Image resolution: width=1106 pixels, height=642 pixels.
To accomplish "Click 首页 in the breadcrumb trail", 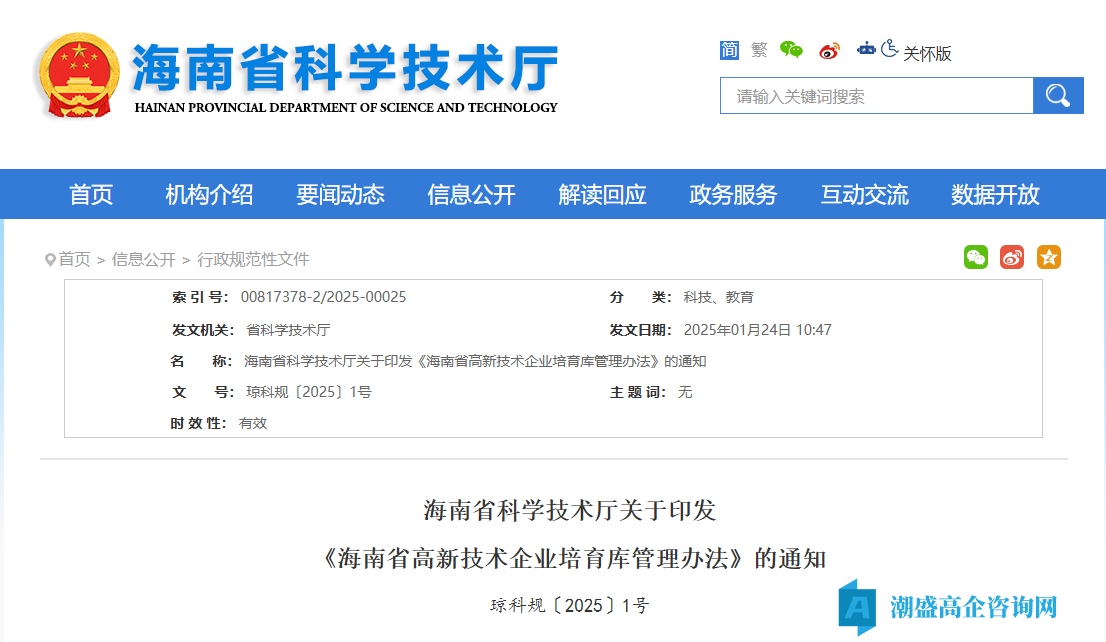I will [74, 260].
